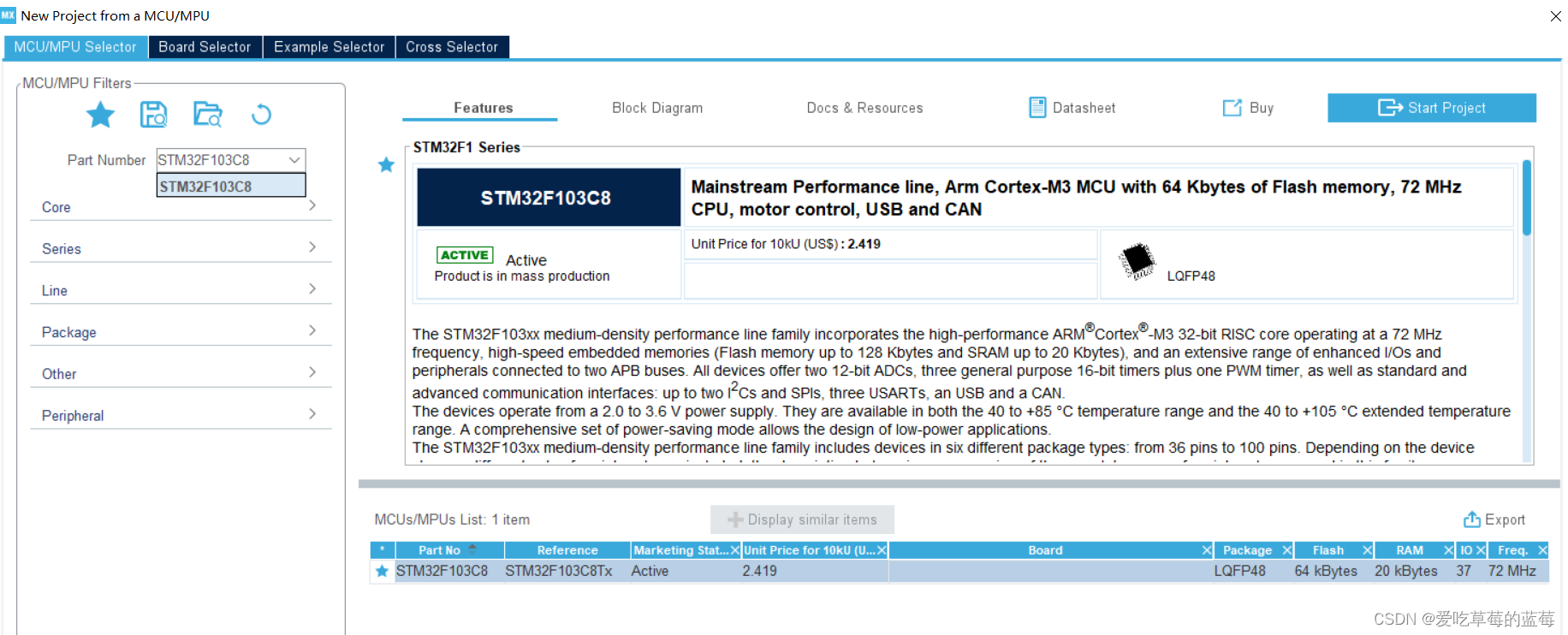Screen dimensions: 1568x635
Task: Remove the Board column with X
Action: pos(1207,550)
